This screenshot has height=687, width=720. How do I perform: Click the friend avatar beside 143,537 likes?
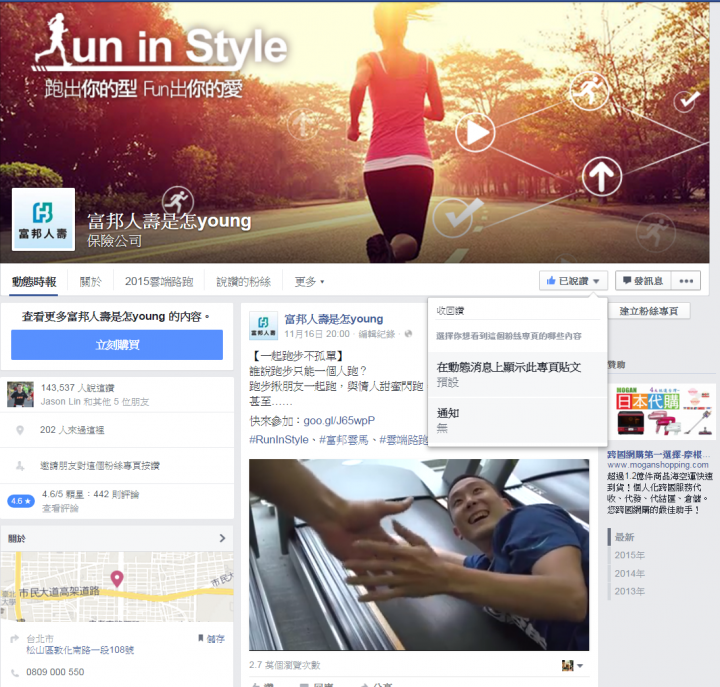coord(20,394)
